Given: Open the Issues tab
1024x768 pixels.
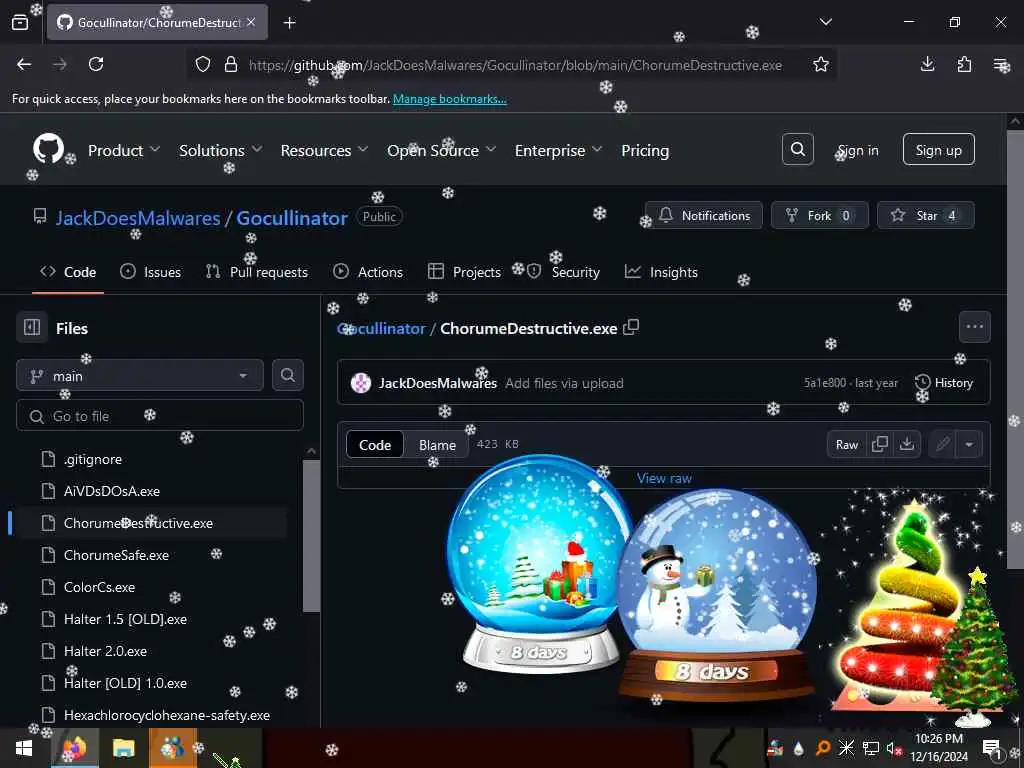Looking at the screenshot, I should [x=150, y=272].
